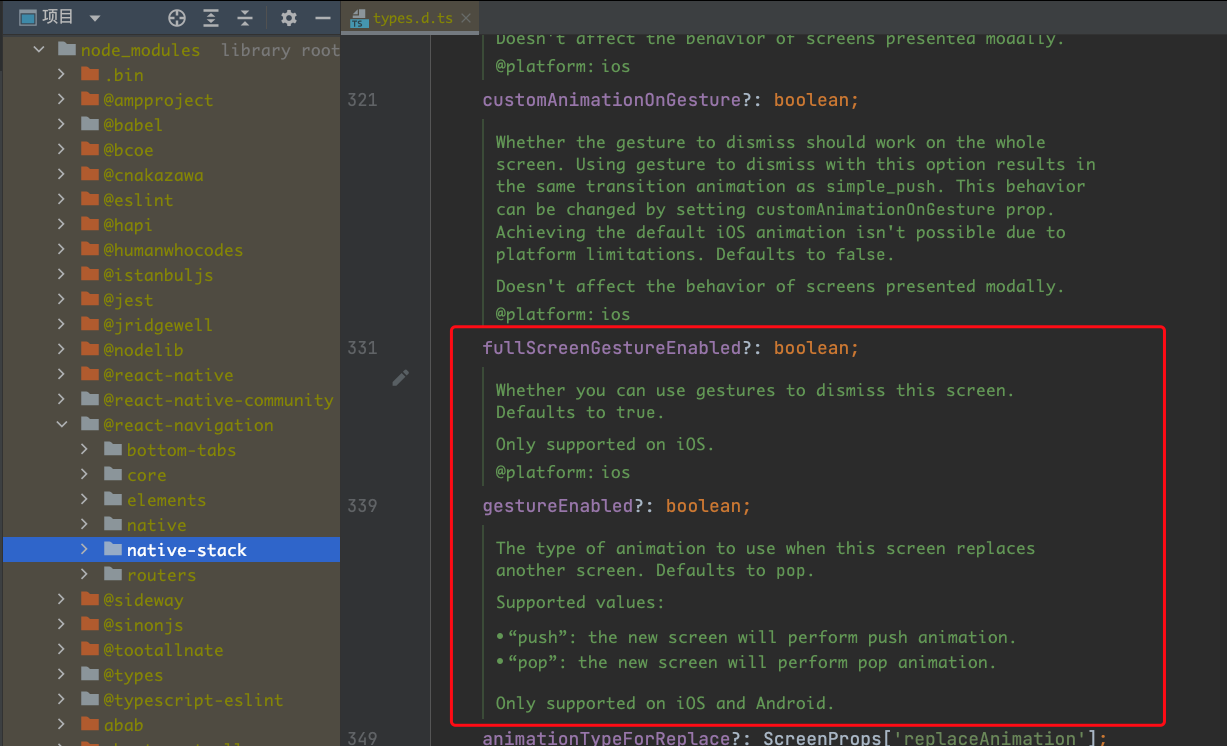Click the elements folder icon
The height and width of the screenshot is (746, 1227).
click(113, 500)
